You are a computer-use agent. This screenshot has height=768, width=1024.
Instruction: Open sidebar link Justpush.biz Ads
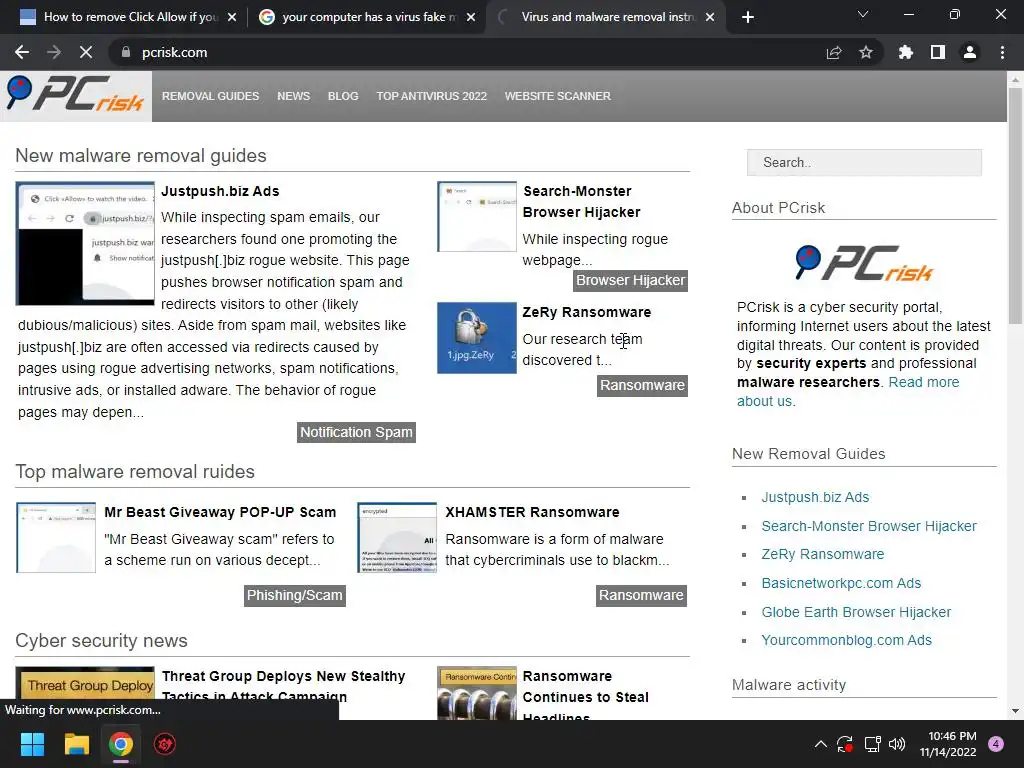pos(815,497)
